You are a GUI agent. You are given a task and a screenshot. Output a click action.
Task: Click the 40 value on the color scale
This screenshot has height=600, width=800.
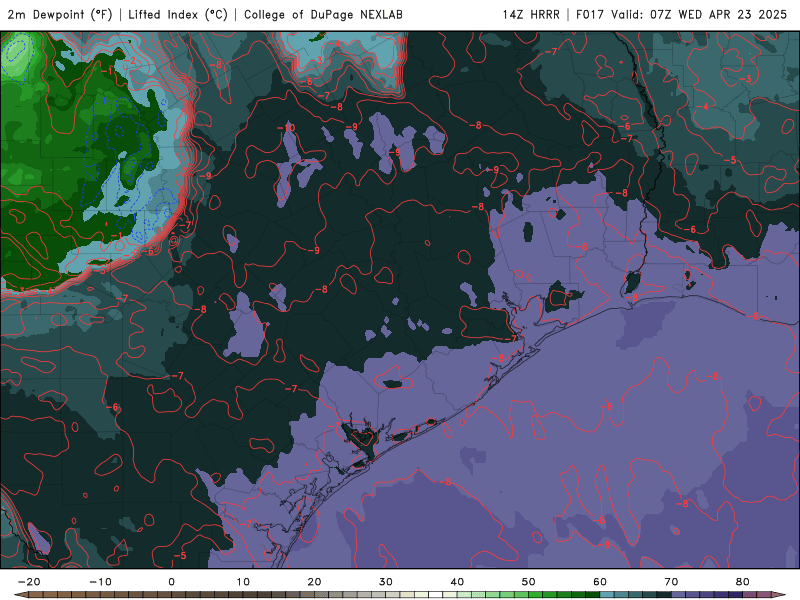pos(457,582)
